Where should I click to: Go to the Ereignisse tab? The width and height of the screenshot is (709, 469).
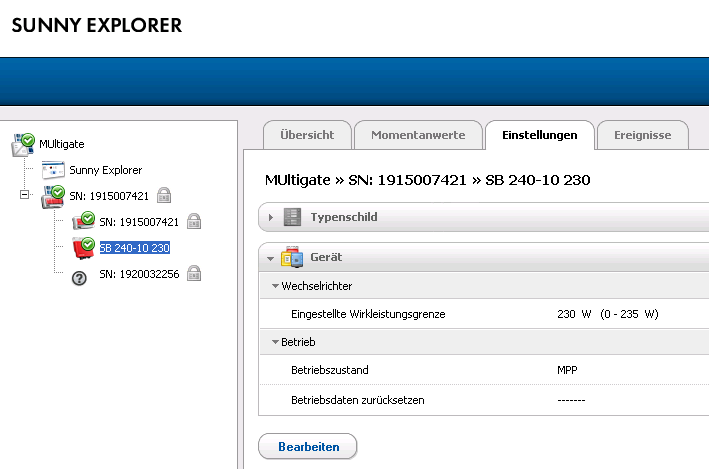pyautogui.click(x=643, y=135)
